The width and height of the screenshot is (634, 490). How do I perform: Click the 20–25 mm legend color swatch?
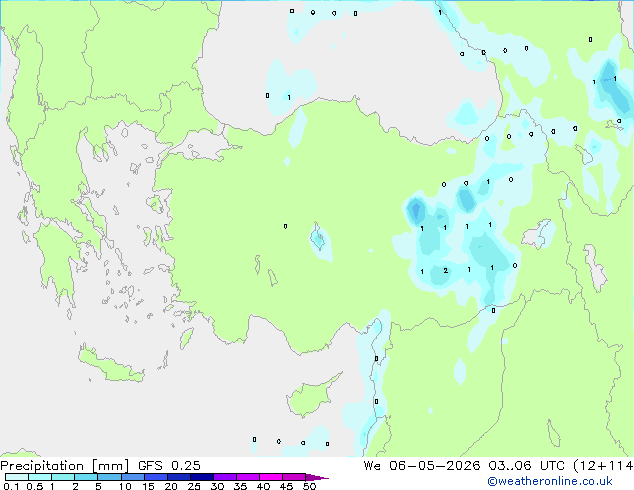[x=179, y=477]
